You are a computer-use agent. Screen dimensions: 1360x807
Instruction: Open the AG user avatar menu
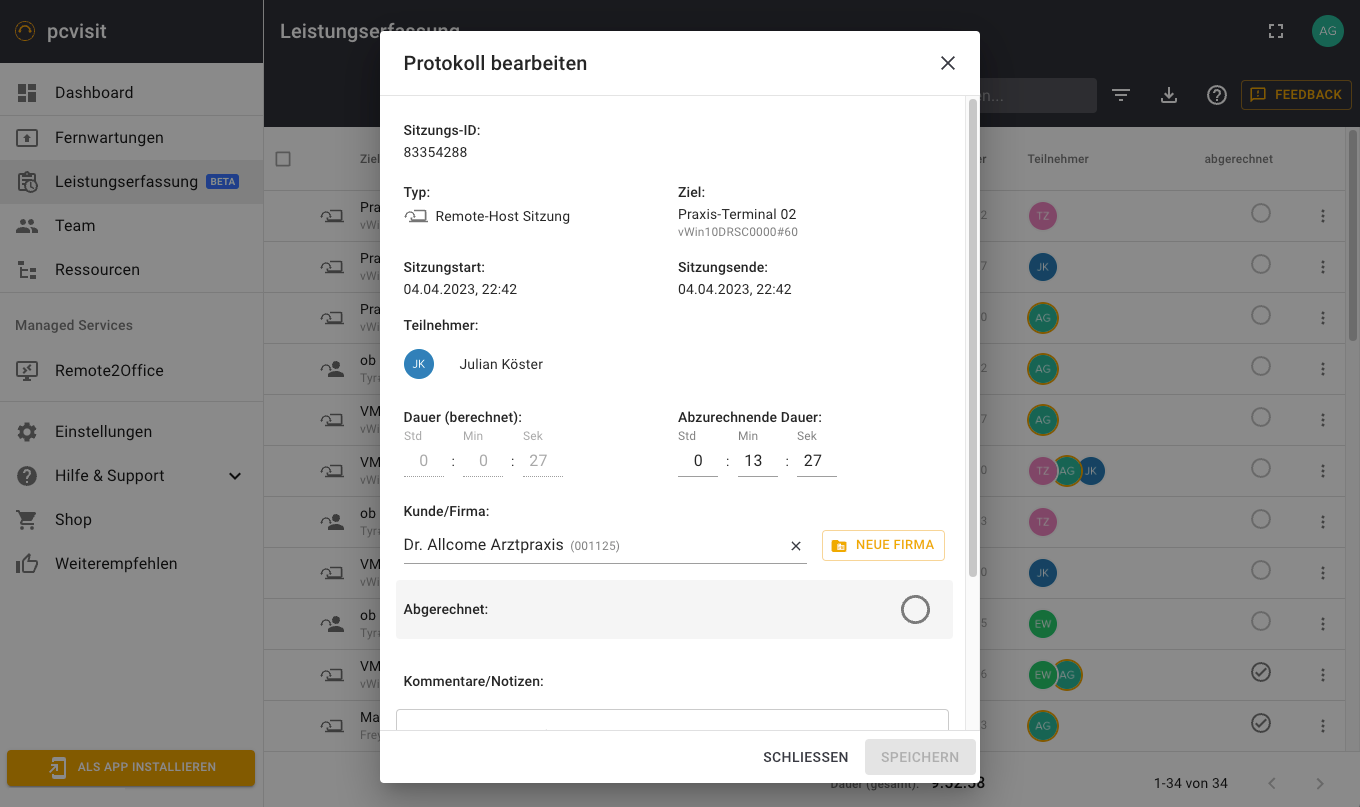1327,31
